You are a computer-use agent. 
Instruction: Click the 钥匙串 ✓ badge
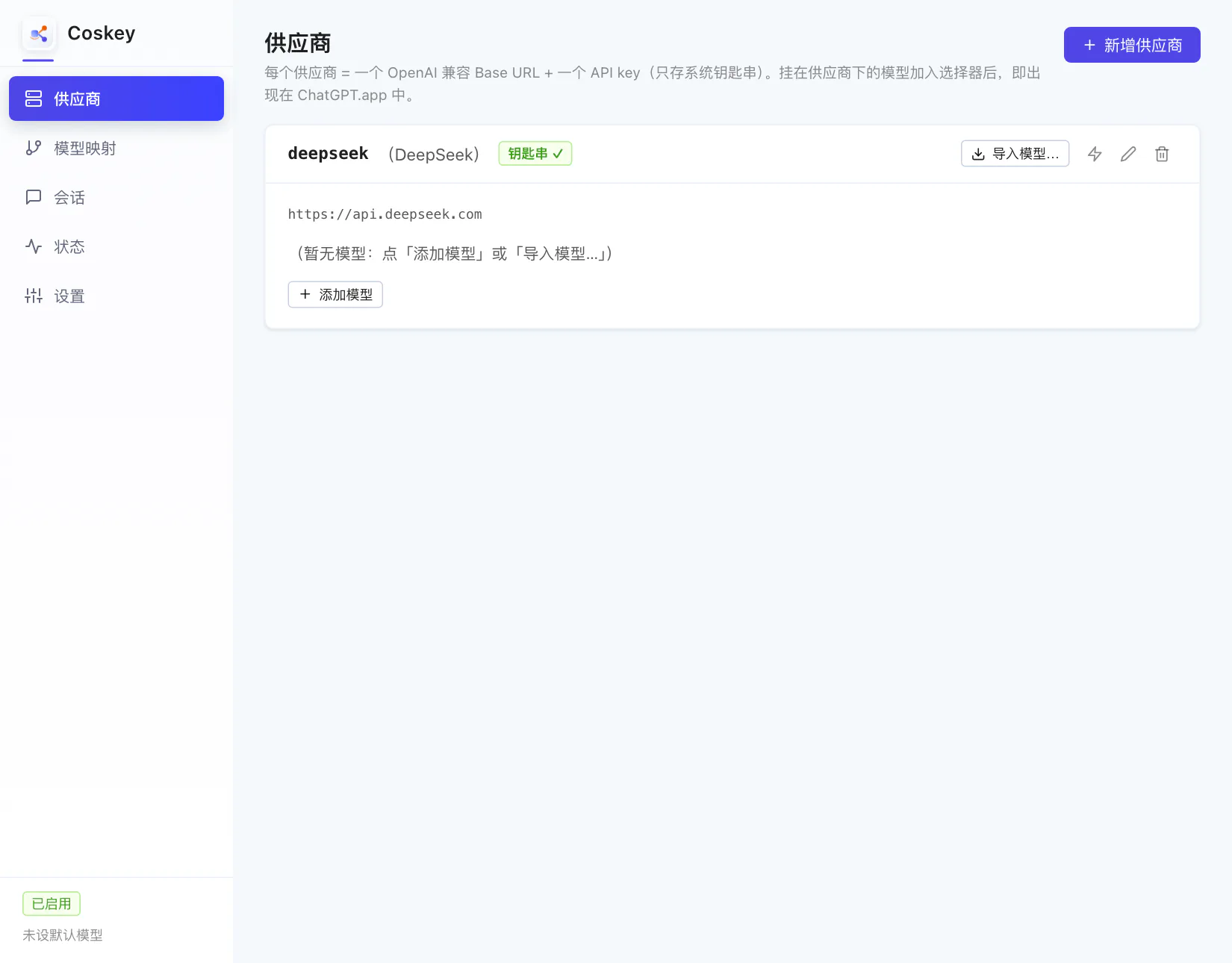[535, 153]
